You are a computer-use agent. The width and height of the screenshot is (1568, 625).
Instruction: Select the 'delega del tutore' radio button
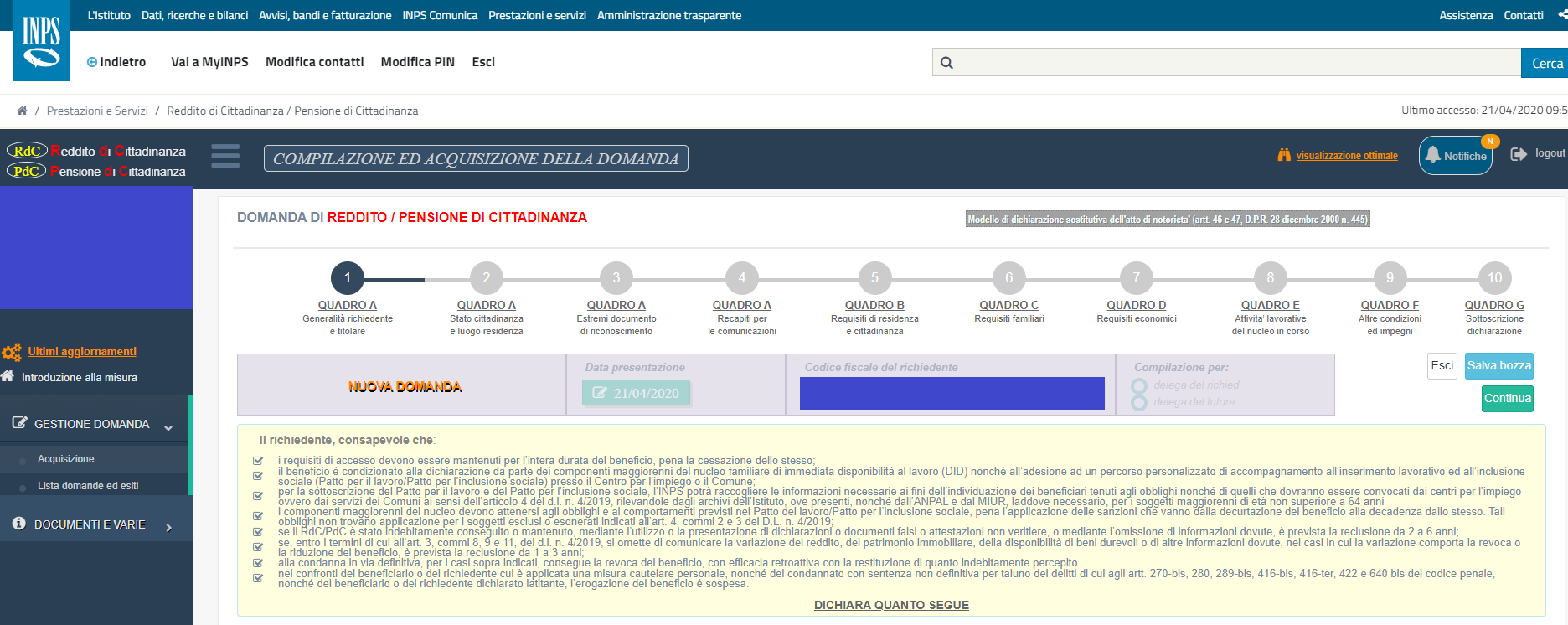pos(1139,402)
